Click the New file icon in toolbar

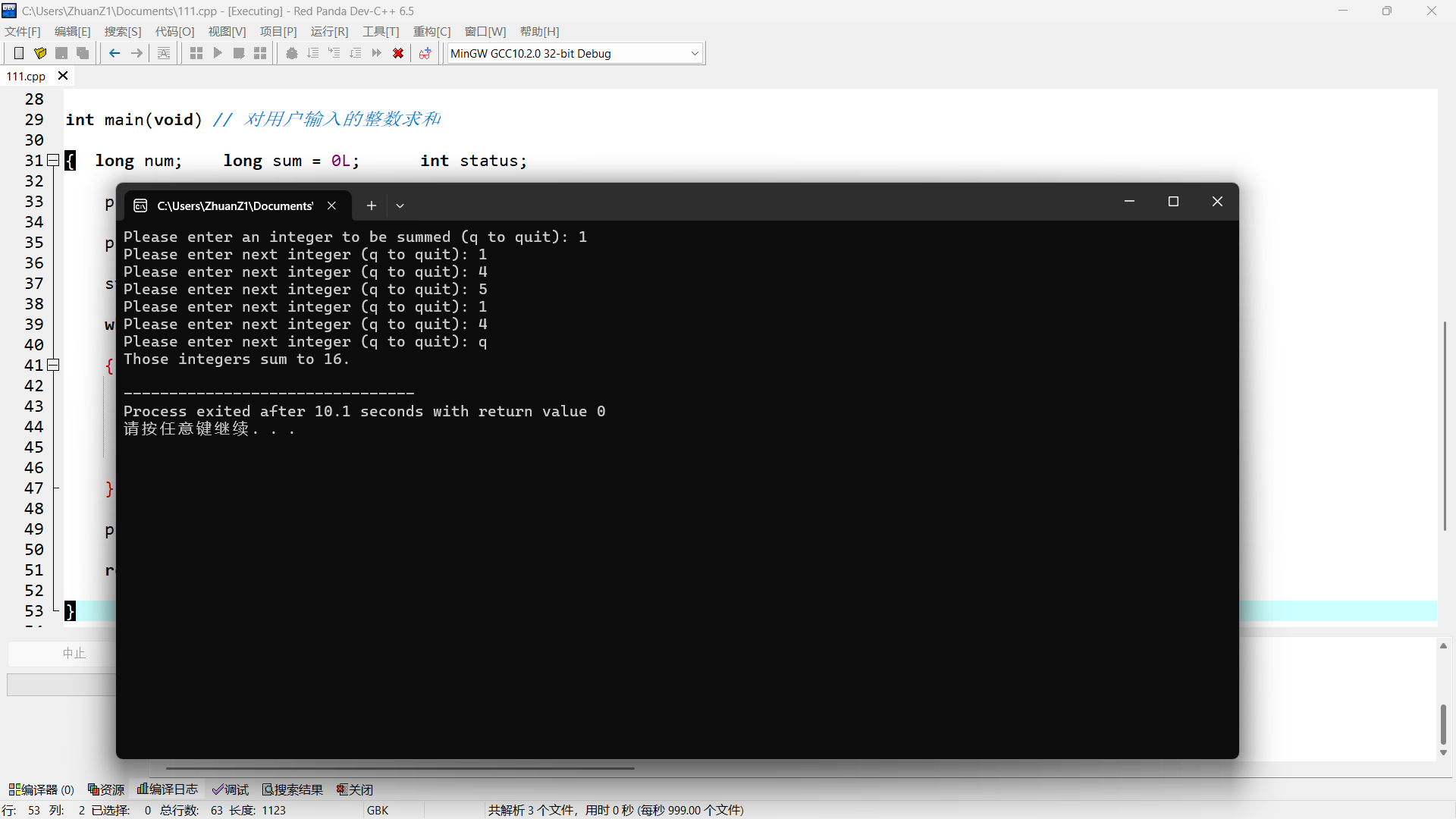pyautogui.click(x=19, y=53)
